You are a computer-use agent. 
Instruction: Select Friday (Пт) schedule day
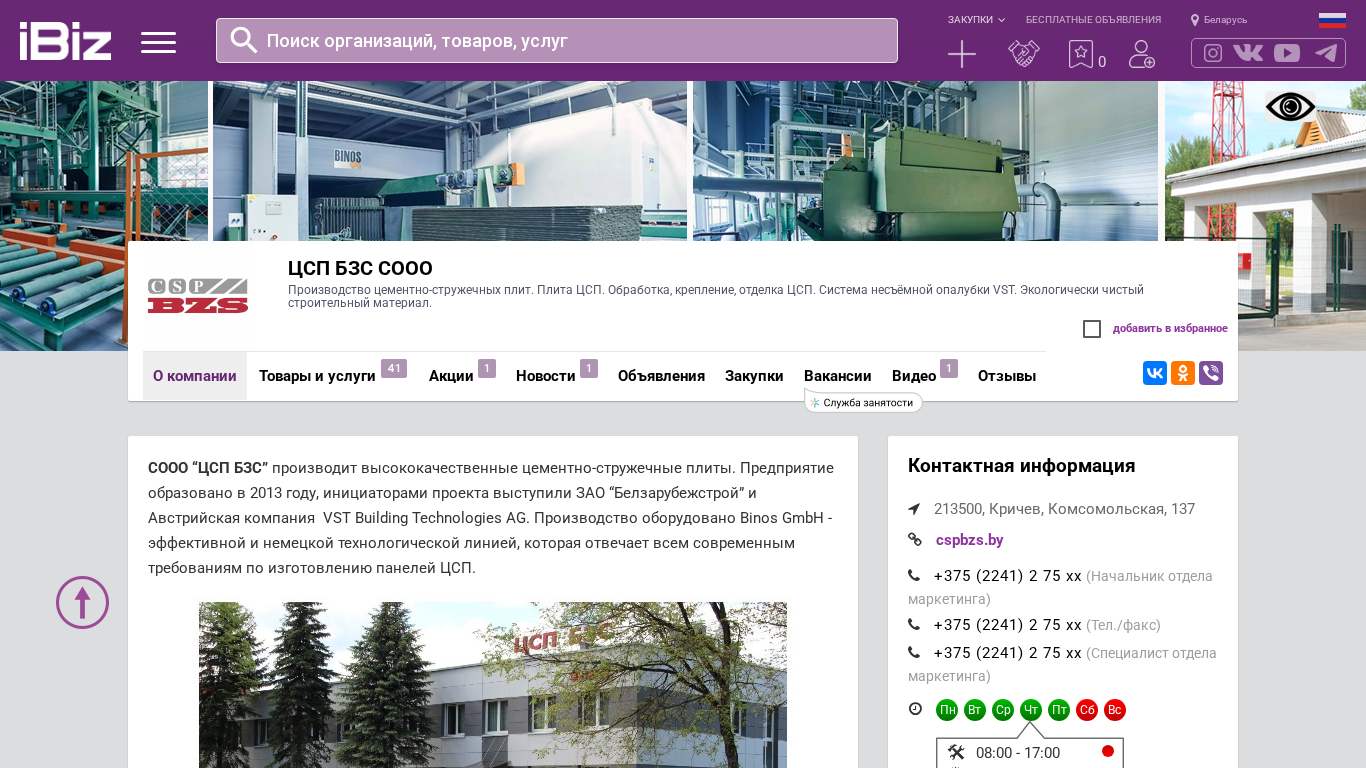[1059, 710]
